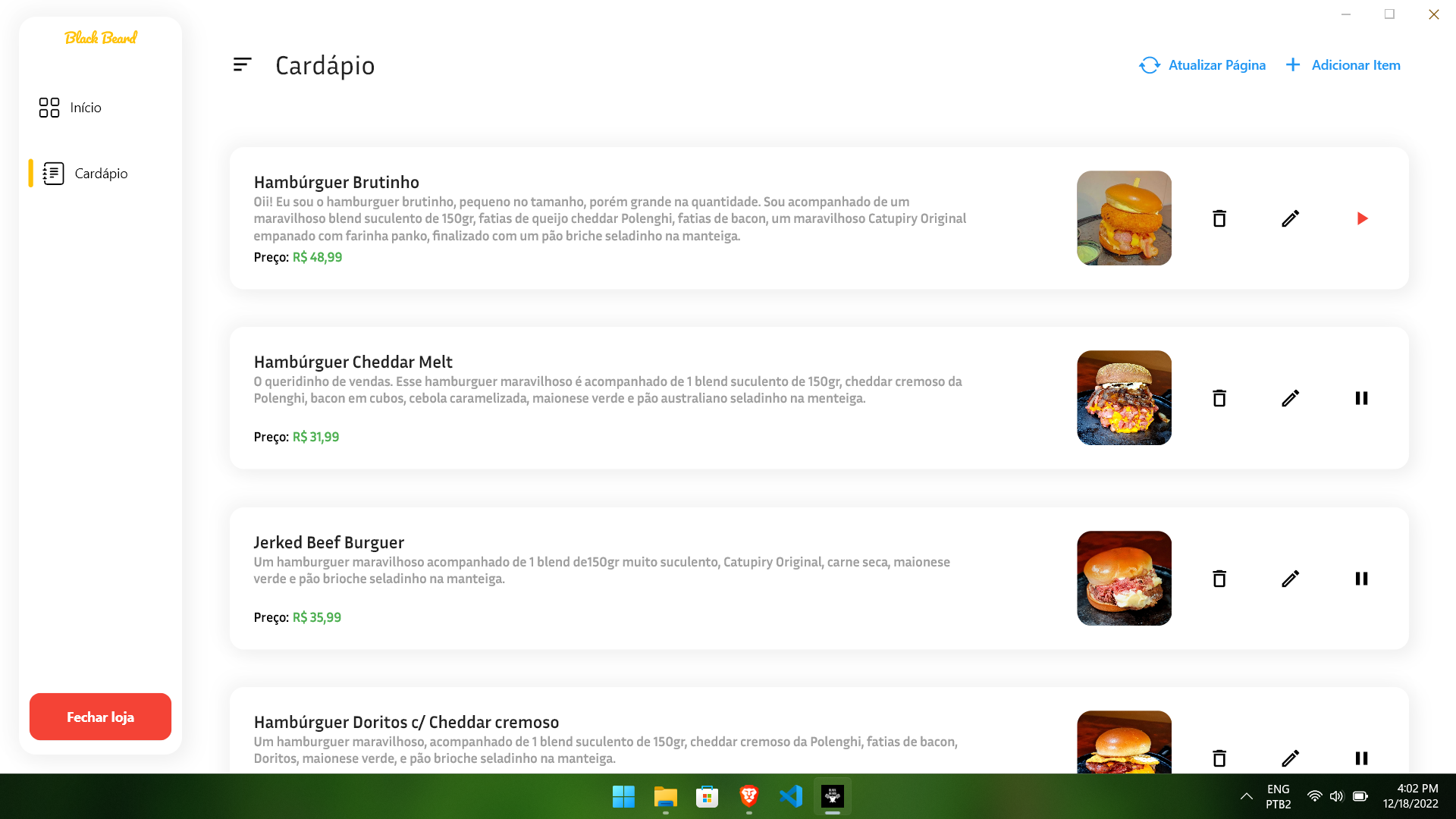Delete Jerked Beef Burguer via trash icon
The width and height of the screenshot is (1456, 819).
pyautogui.click(x=1219, y=578)
